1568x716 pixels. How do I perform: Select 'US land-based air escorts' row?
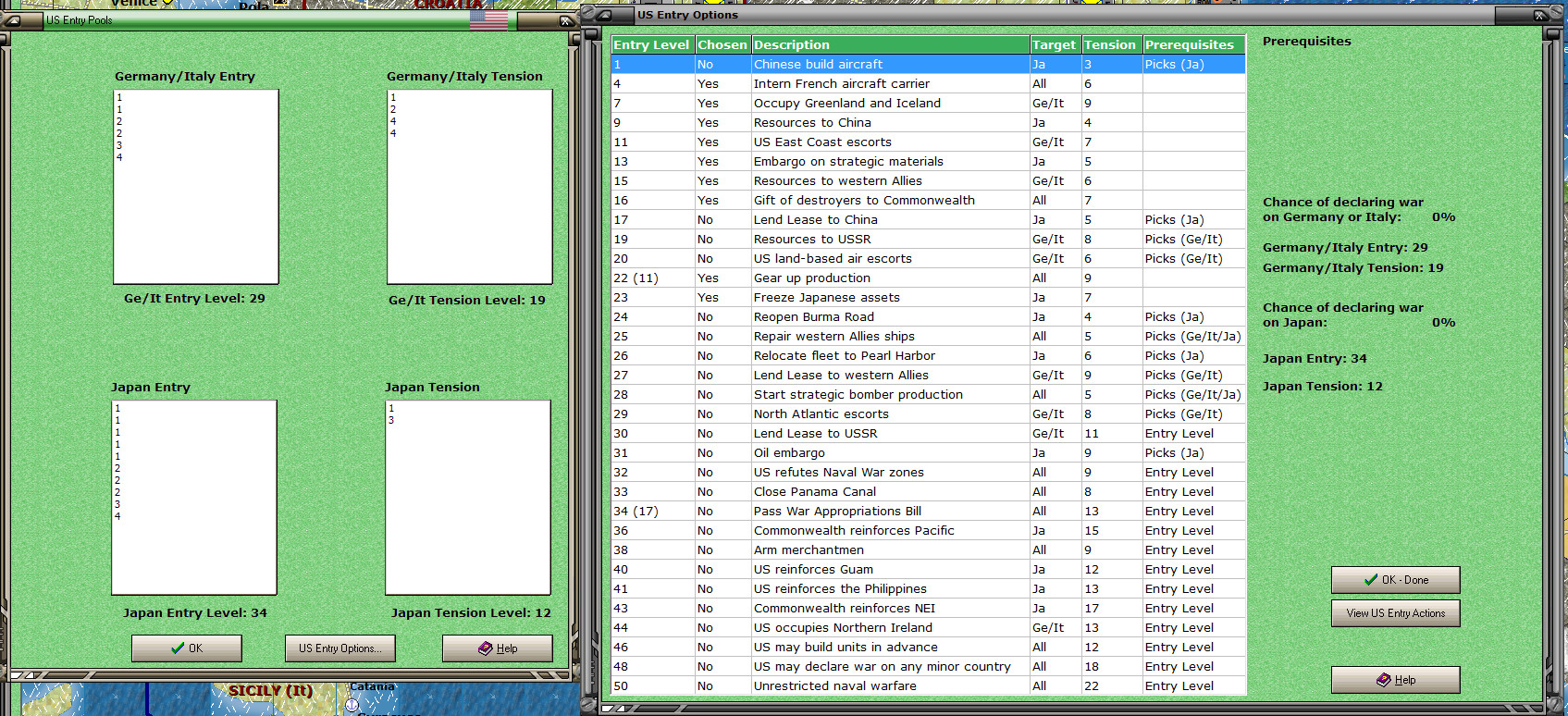pos(929,259)
